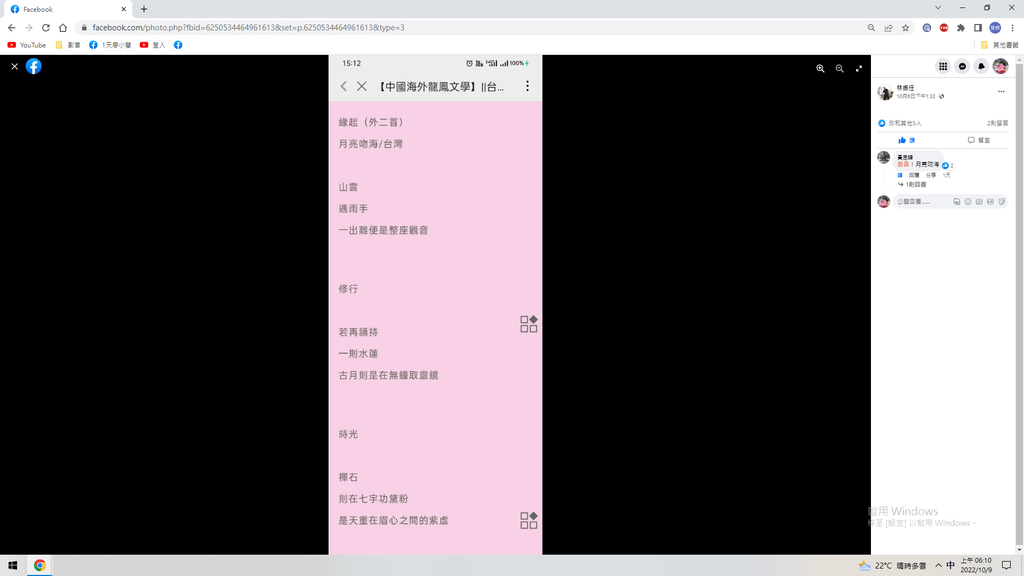Toggle the Like button on the post
The image size is (1024, 576).
pyautogui.click(x=906, y=140)
